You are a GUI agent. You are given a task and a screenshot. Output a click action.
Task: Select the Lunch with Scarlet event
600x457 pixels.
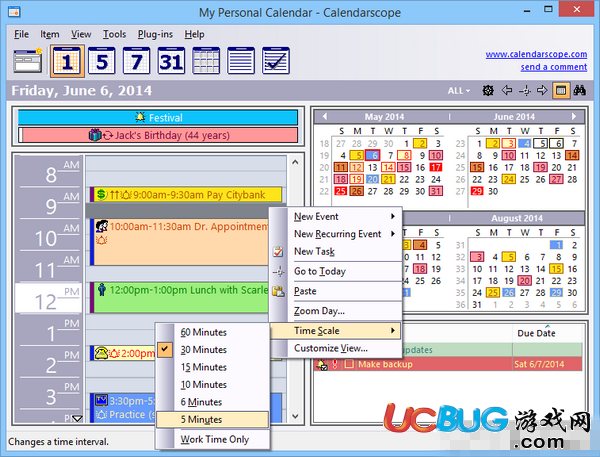(x=180, y=297)
